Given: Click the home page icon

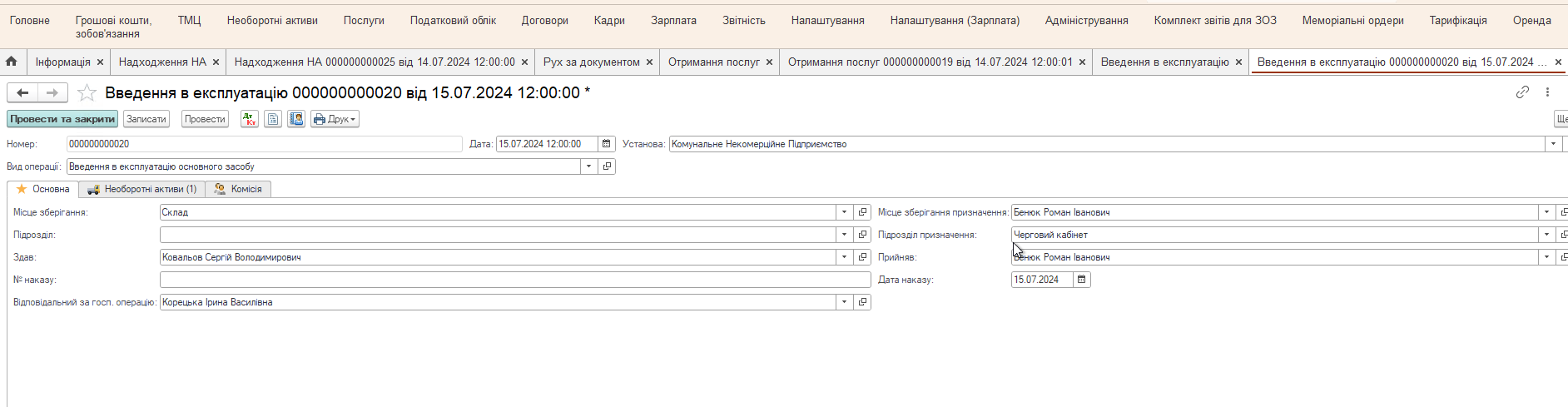Looking at the screenshot, I should coord(12,62).
